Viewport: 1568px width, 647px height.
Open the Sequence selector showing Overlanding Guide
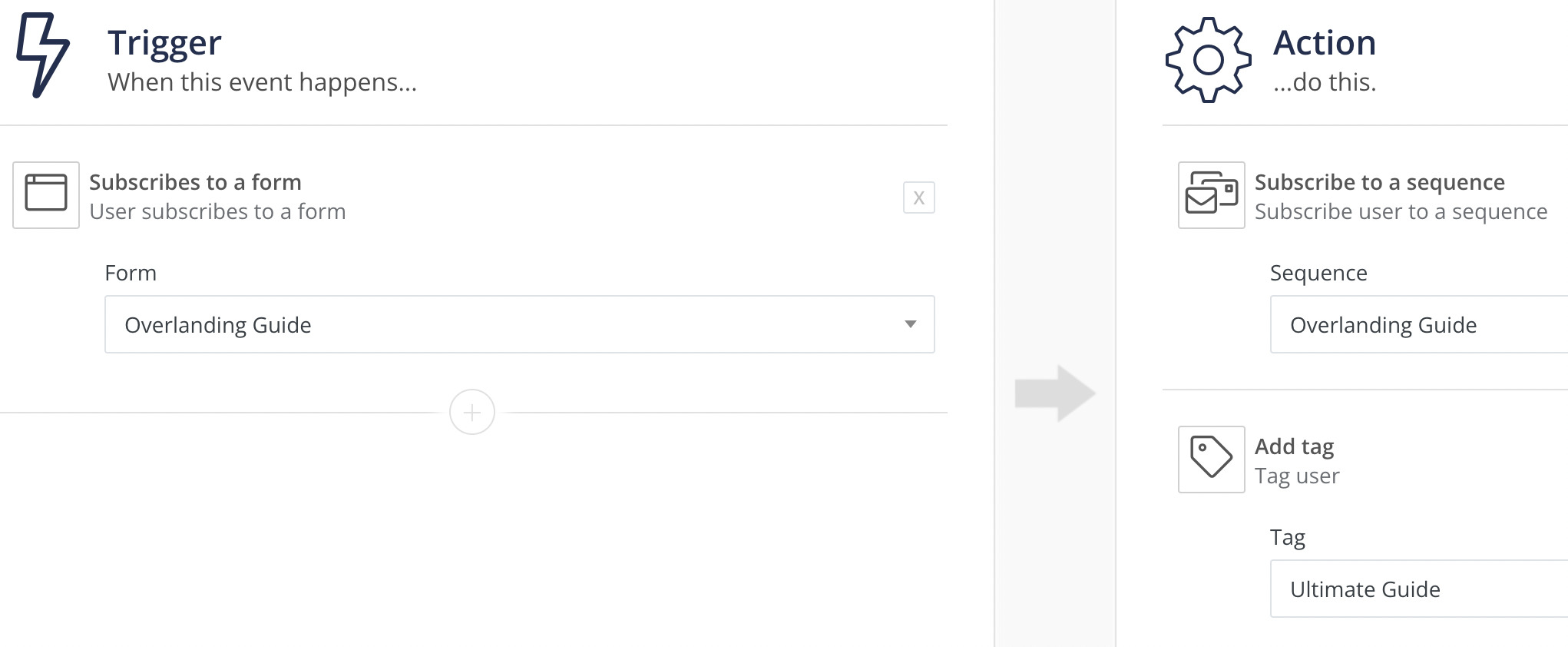[1419, 324]
